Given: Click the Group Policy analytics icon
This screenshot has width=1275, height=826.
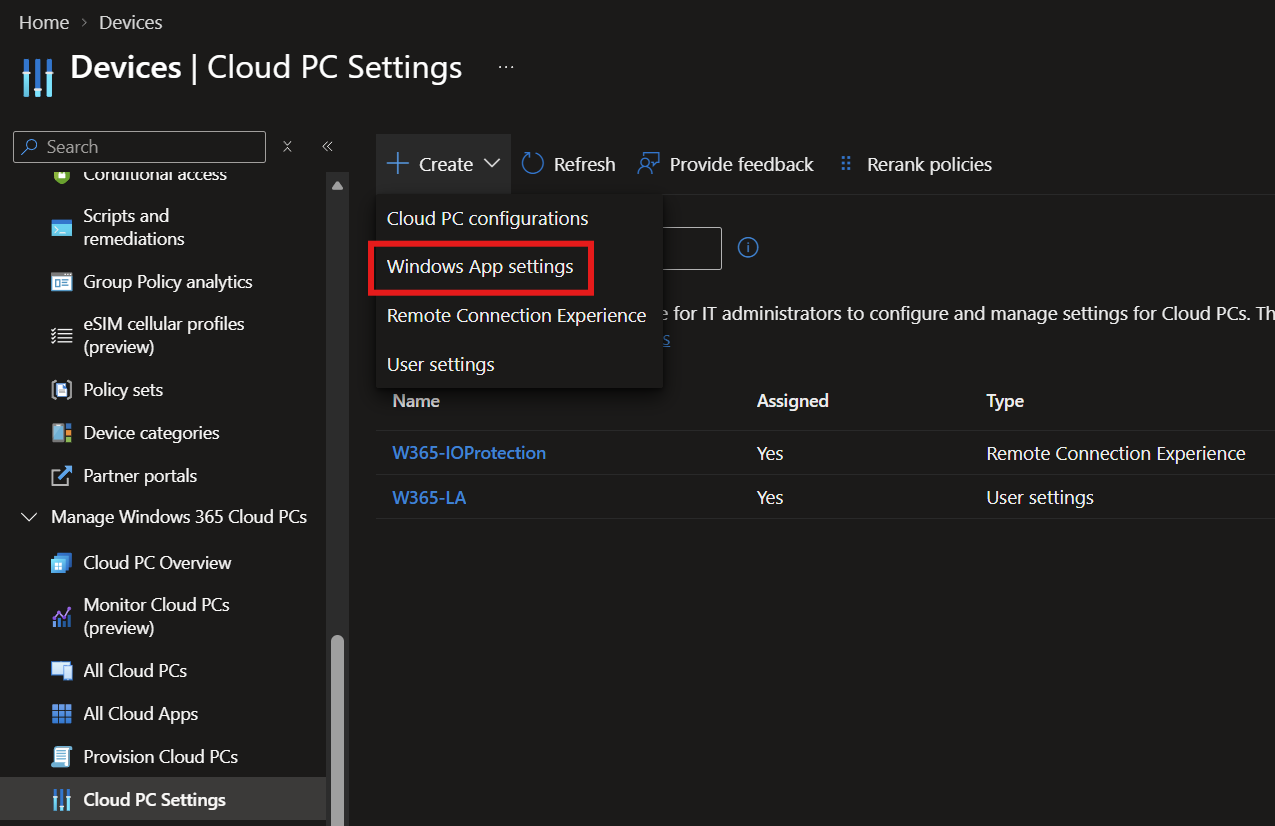Looking at the screenshot, I should tap(62, 282).
